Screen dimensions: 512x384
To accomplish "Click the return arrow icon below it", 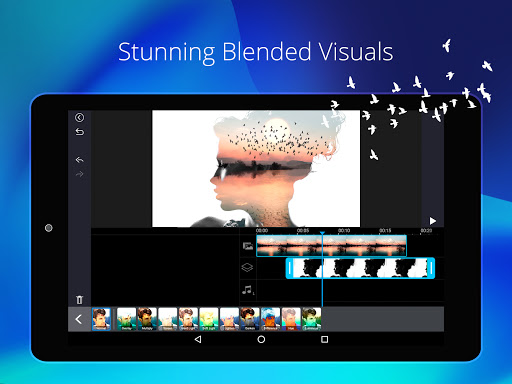I will (x=79, y=132).
